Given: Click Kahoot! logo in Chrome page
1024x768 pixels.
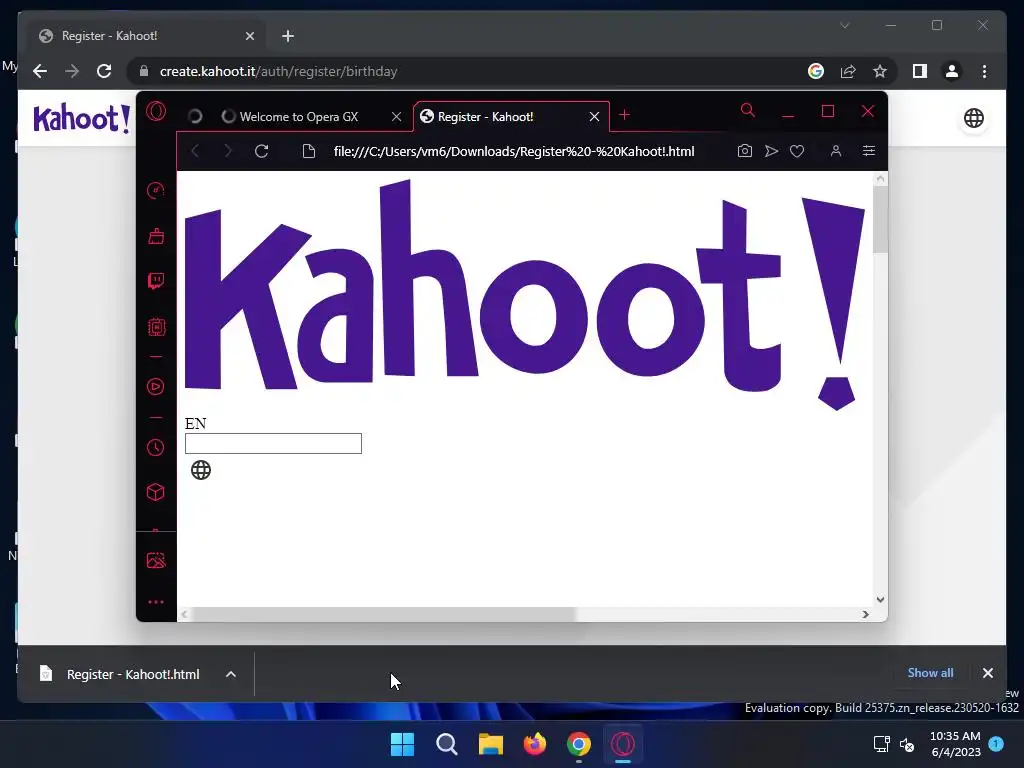Looking at the screenshot, I should [82, 118].
